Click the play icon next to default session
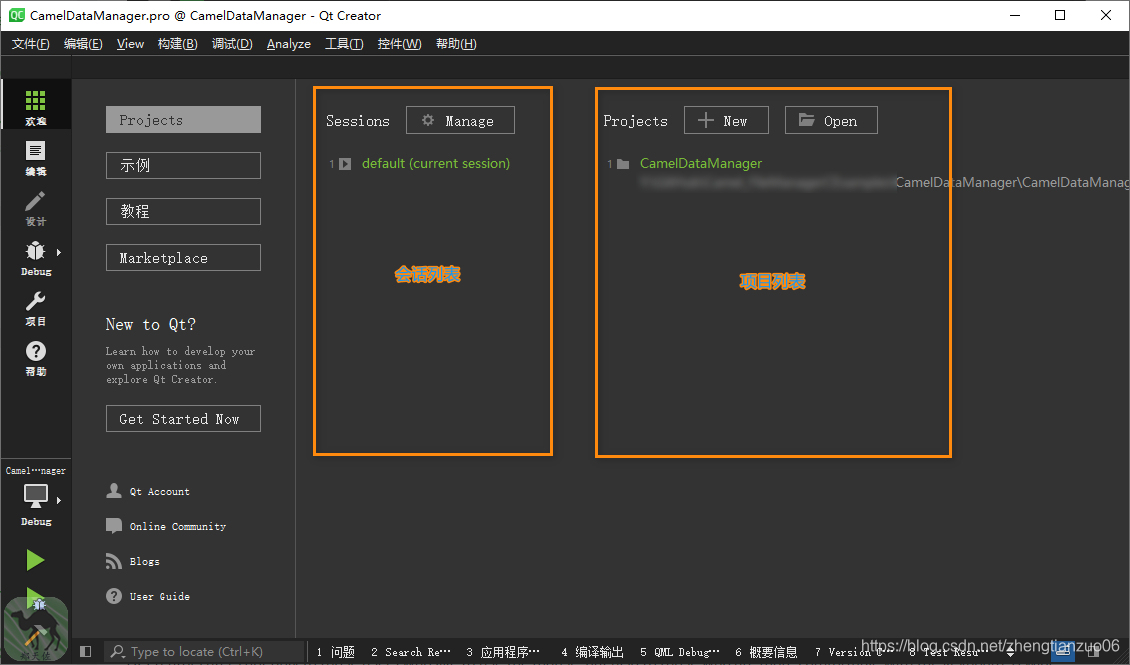This screenshot has width=1130, height=665. coord(345,164)
